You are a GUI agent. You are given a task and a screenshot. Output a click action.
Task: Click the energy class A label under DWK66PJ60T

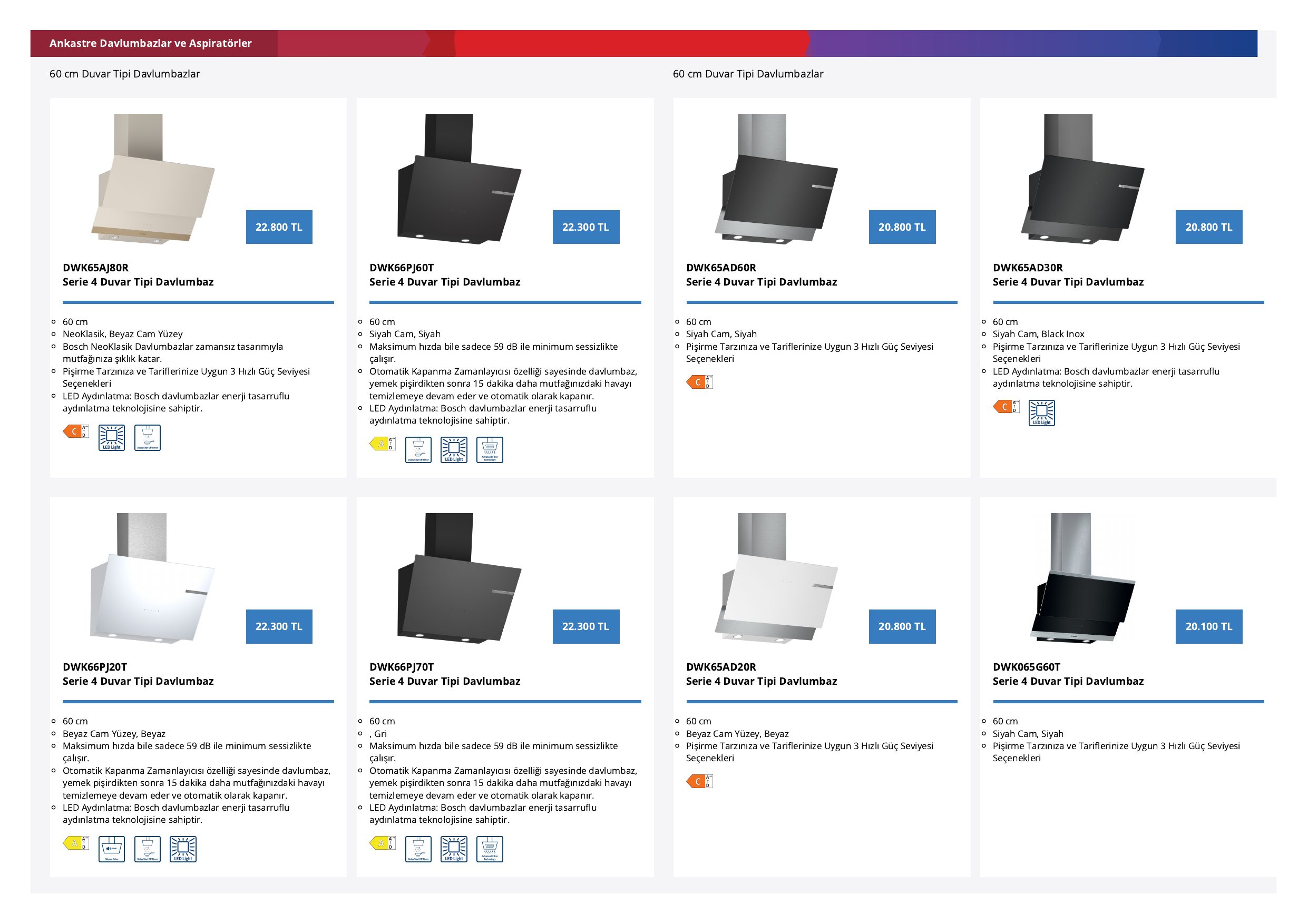point(382,444)
